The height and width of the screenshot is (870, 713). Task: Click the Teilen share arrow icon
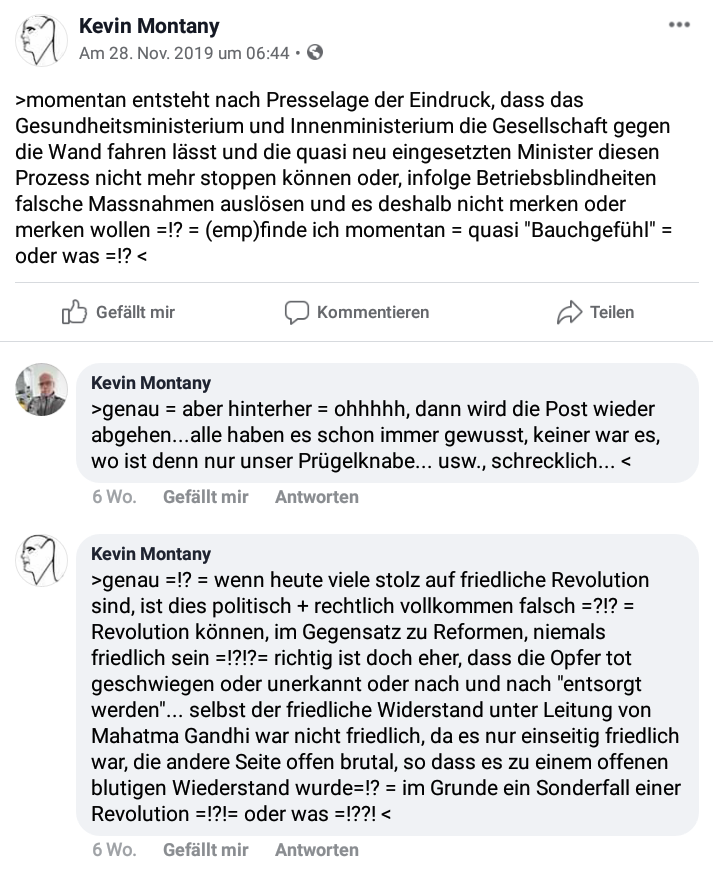pos(569,312)
